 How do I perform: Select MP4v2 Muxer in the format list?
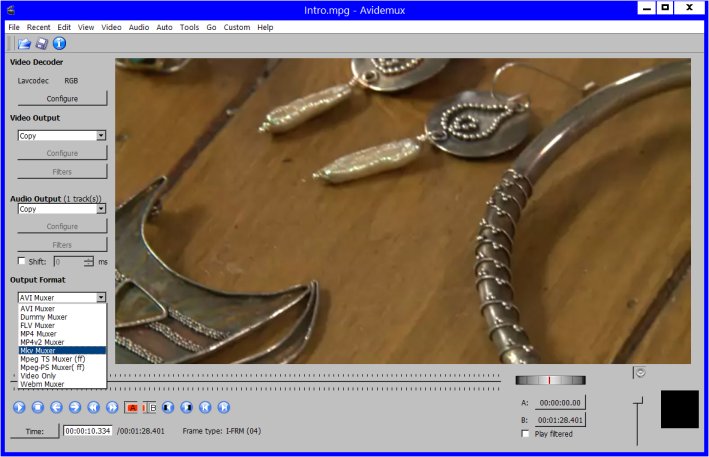tap(62, 342)
